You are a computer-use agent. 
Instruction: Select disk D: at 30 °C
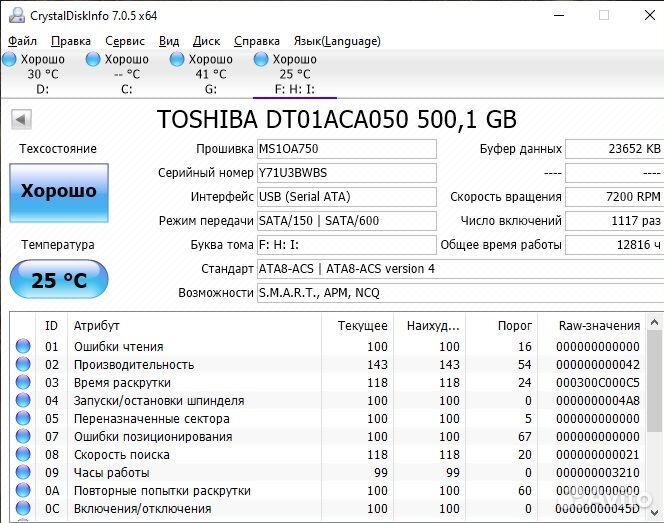pos(42,74)
